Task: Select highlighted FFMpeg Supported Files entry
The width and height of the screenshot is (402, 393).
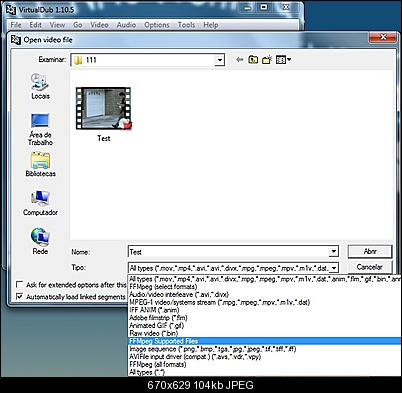Action: pyautogui.click(x=265, y=341)
